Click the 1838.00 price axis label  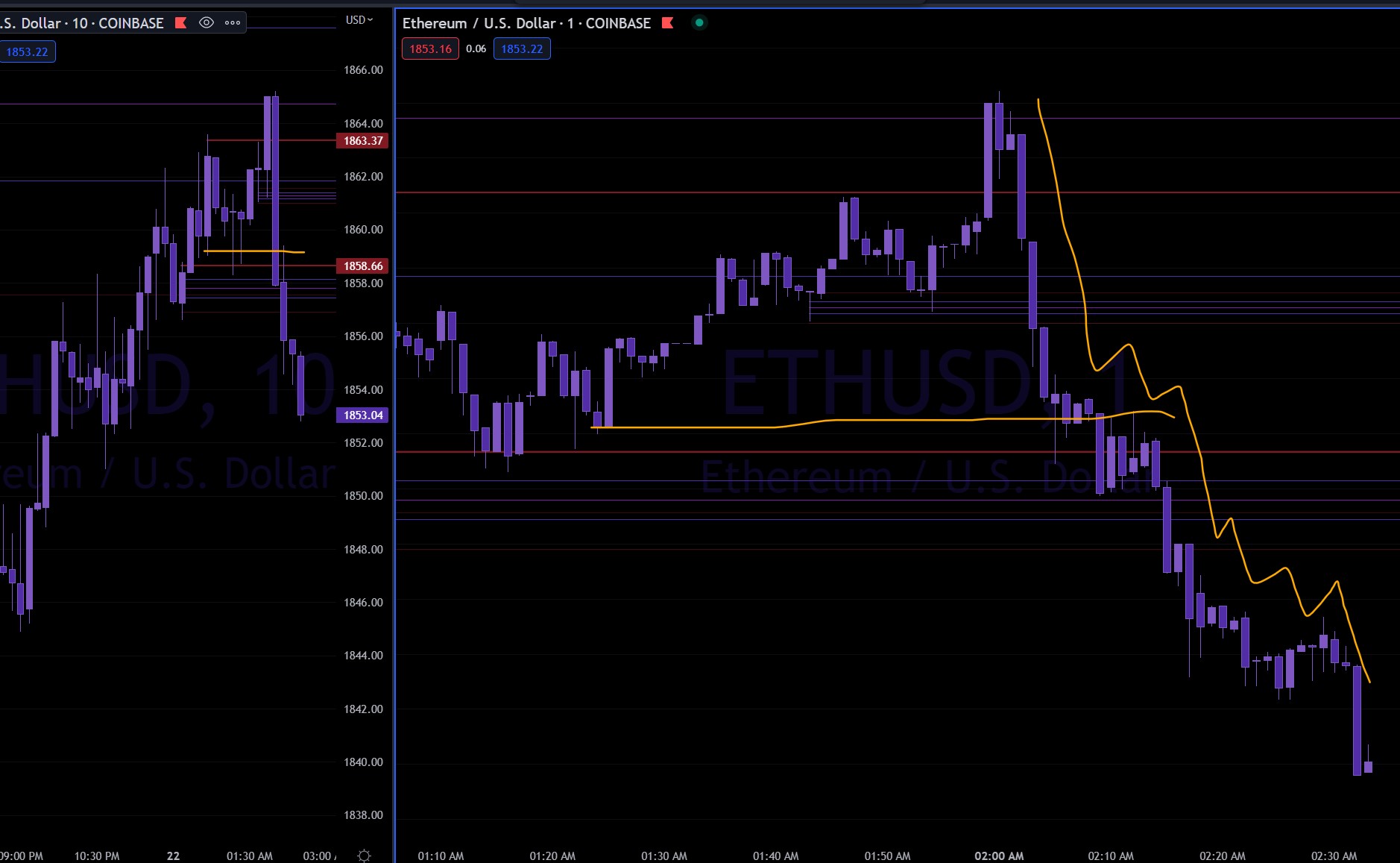[x=363, y=815]
